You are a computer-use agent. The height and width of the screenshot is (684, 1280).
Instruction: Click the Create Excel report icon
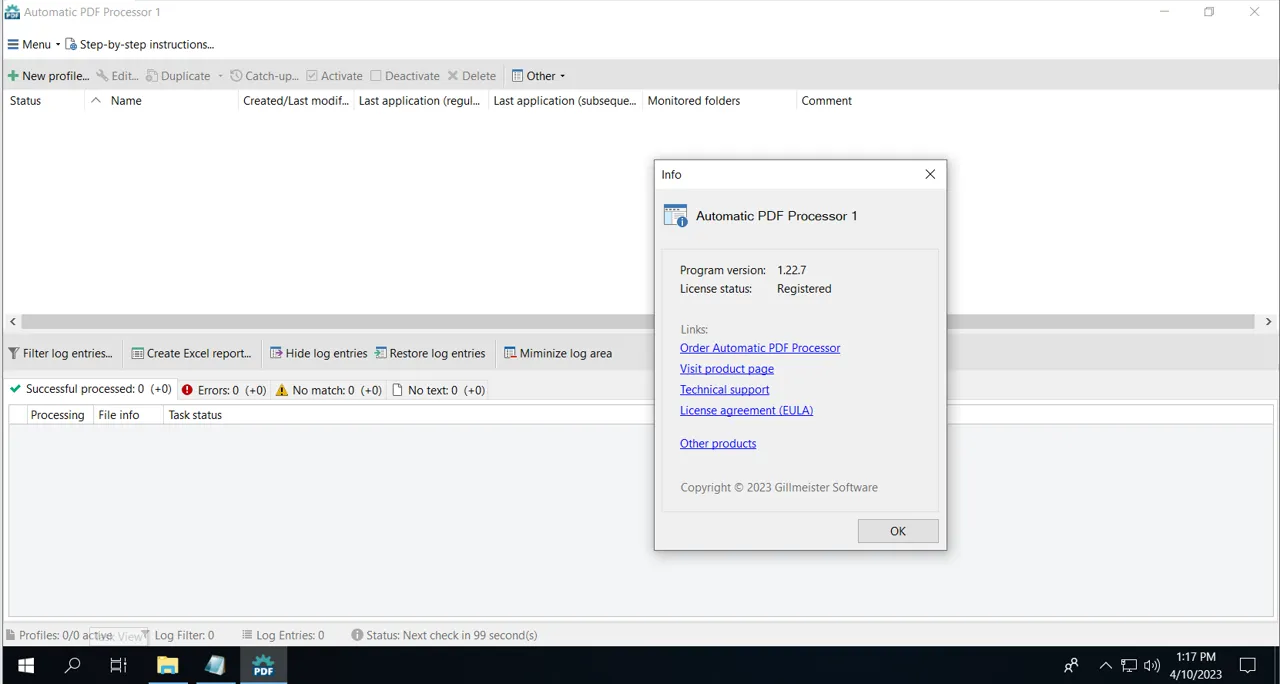click(x=138, y=353)
